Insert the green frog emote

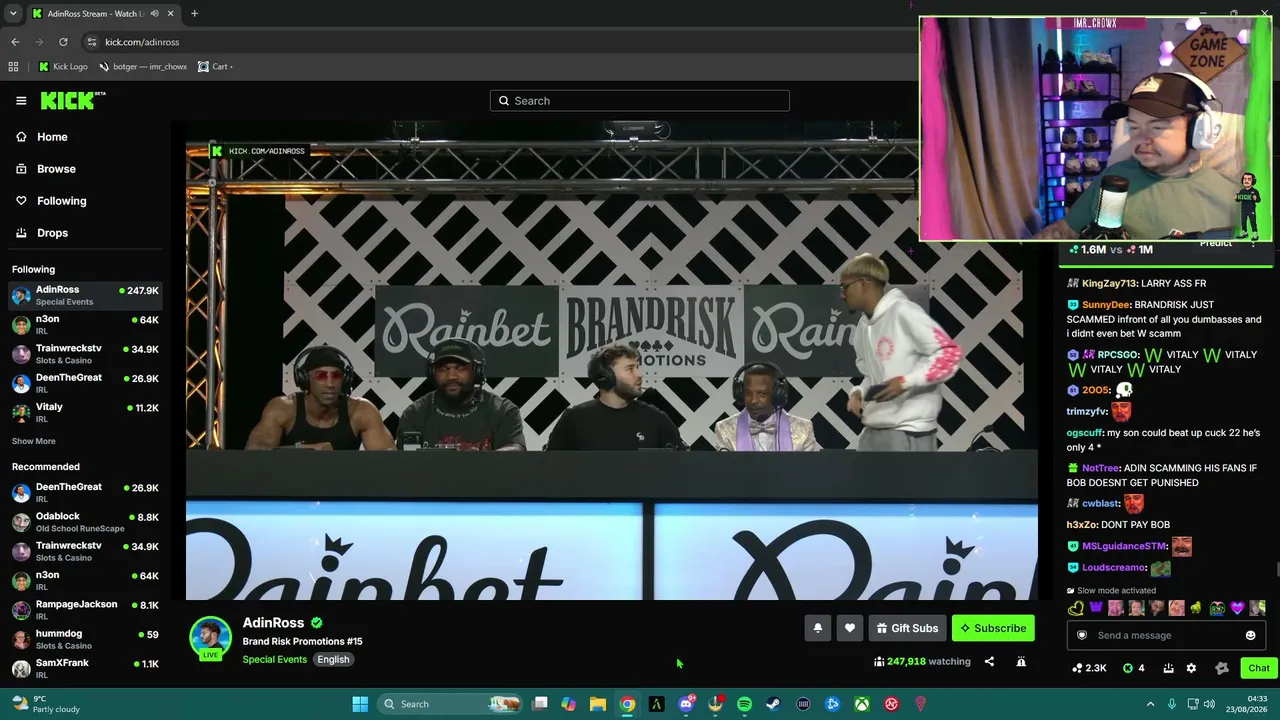[1217, 608]
